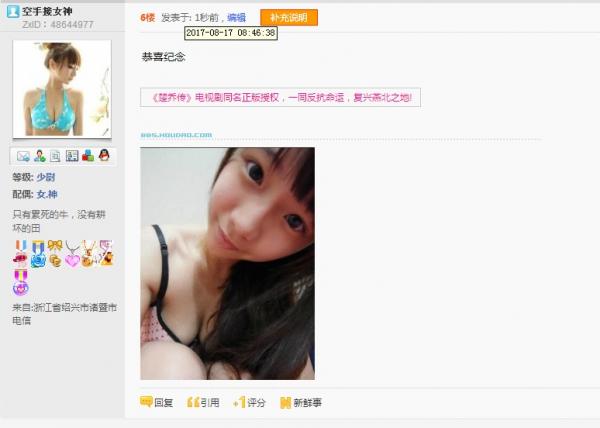Click the 少尉 rank level link
This screenshot has width=600, height=428.
(x=46, y=177)
